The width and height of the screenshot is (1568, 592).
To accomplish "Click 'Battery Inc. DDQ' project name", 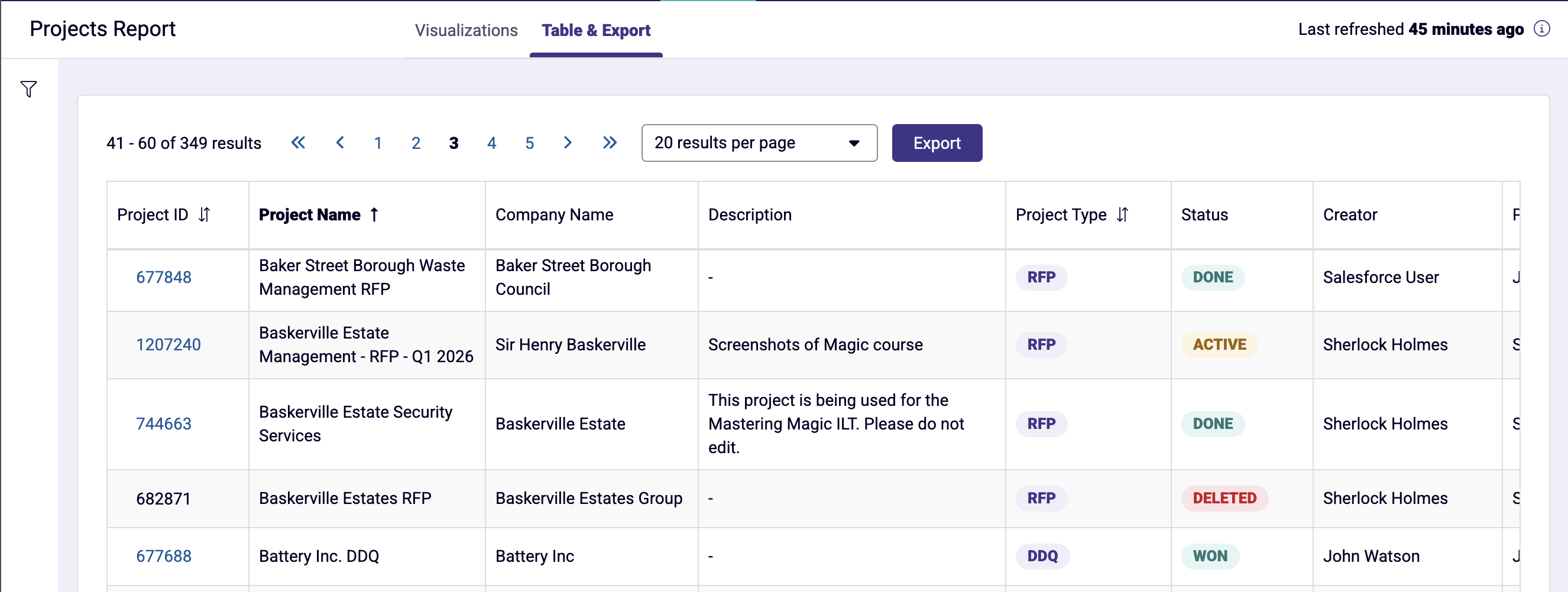I will click(x=319, y=556).
